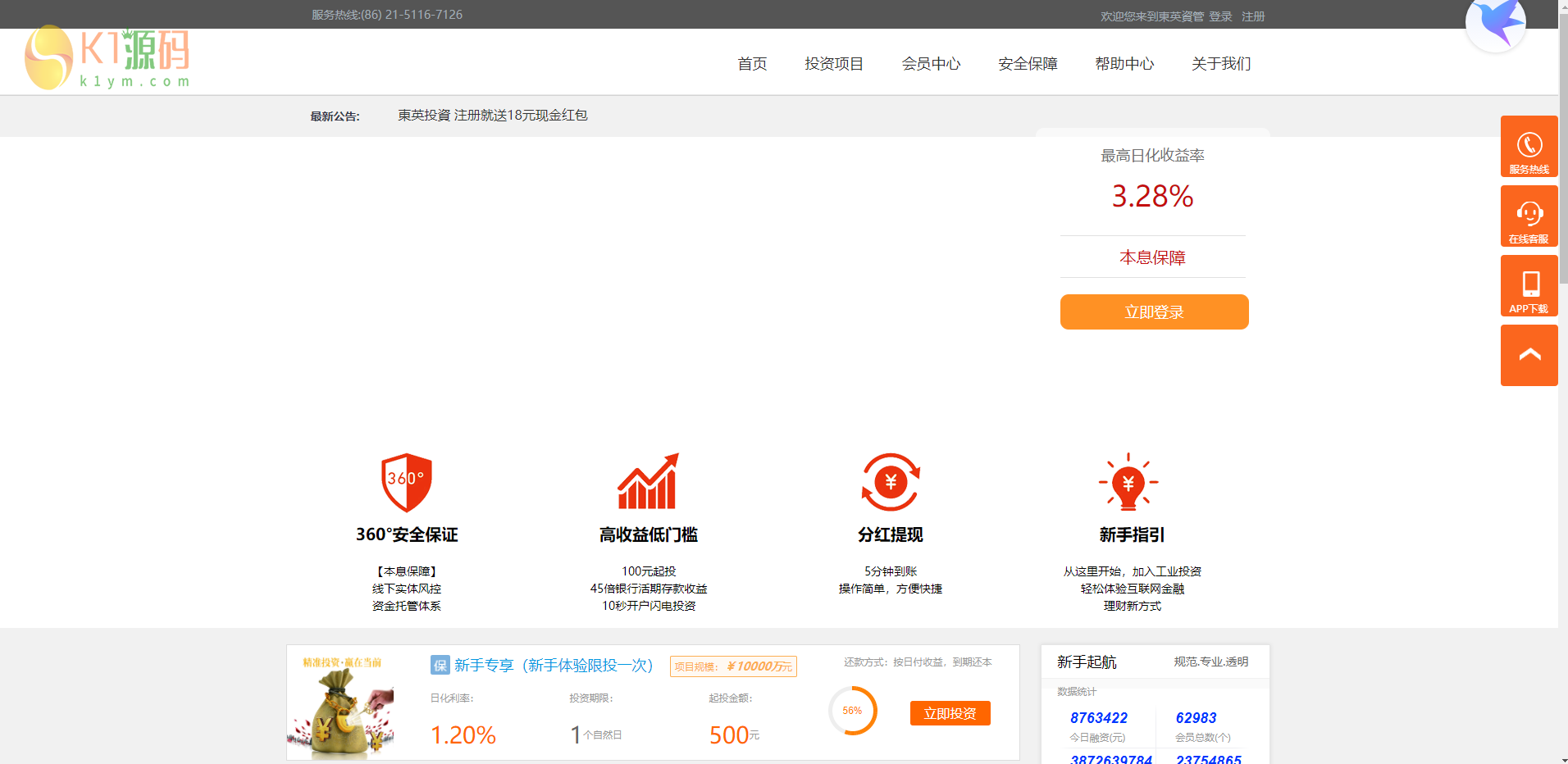Click the K1 source code site logo
This screenshot has width=1568, height=764.
point(107,58)
